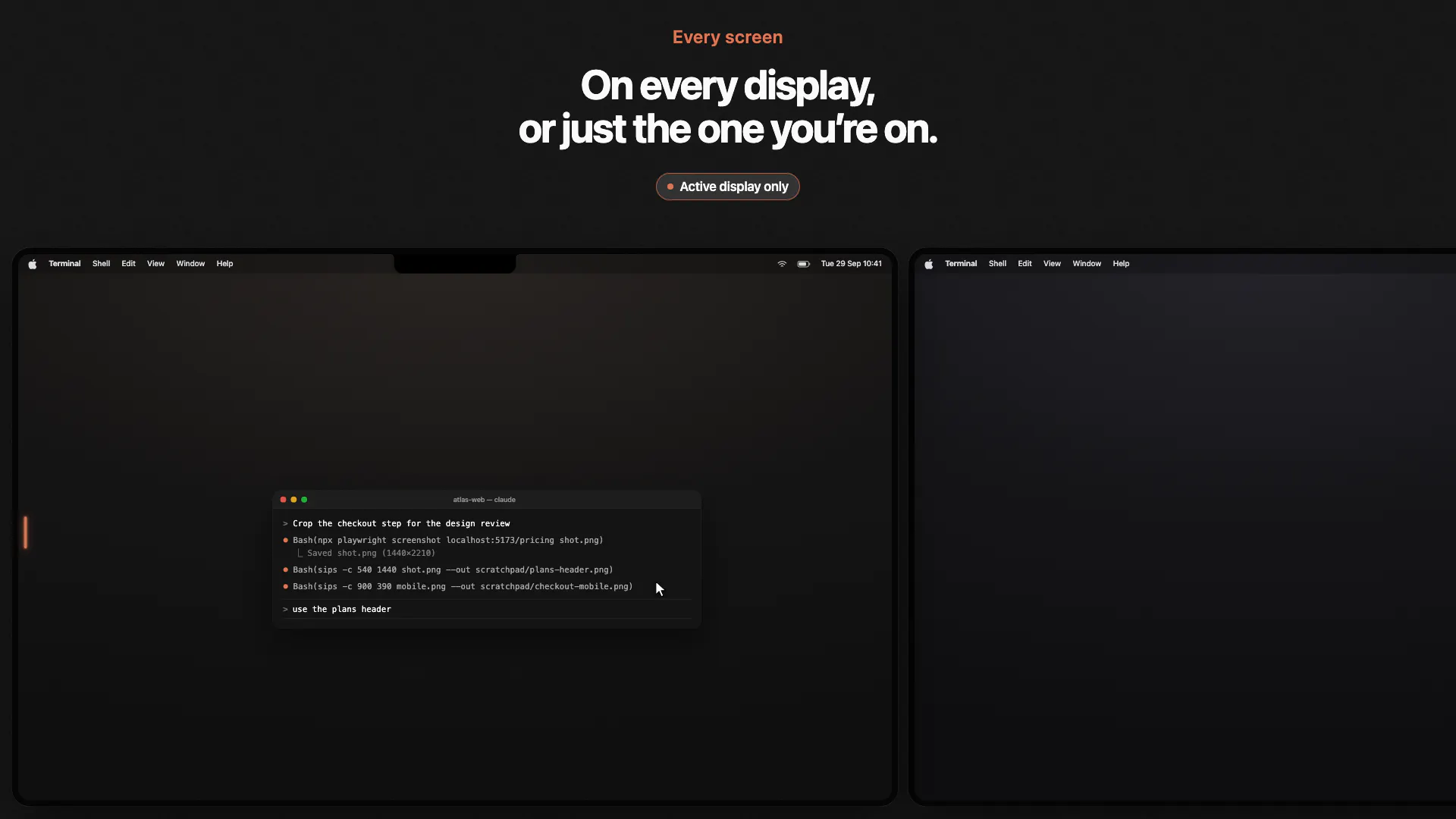The height and width of the screenshot is (819, 1456).
Task: Click the 'use the plans header' prompt input
Action: pos(486,610)
